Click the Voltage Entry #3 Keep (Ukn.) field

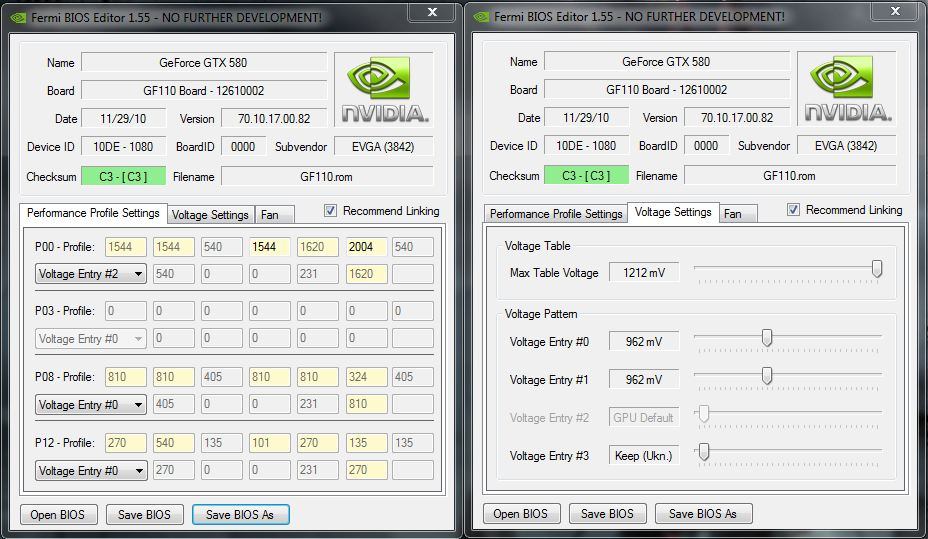(644, 456)
